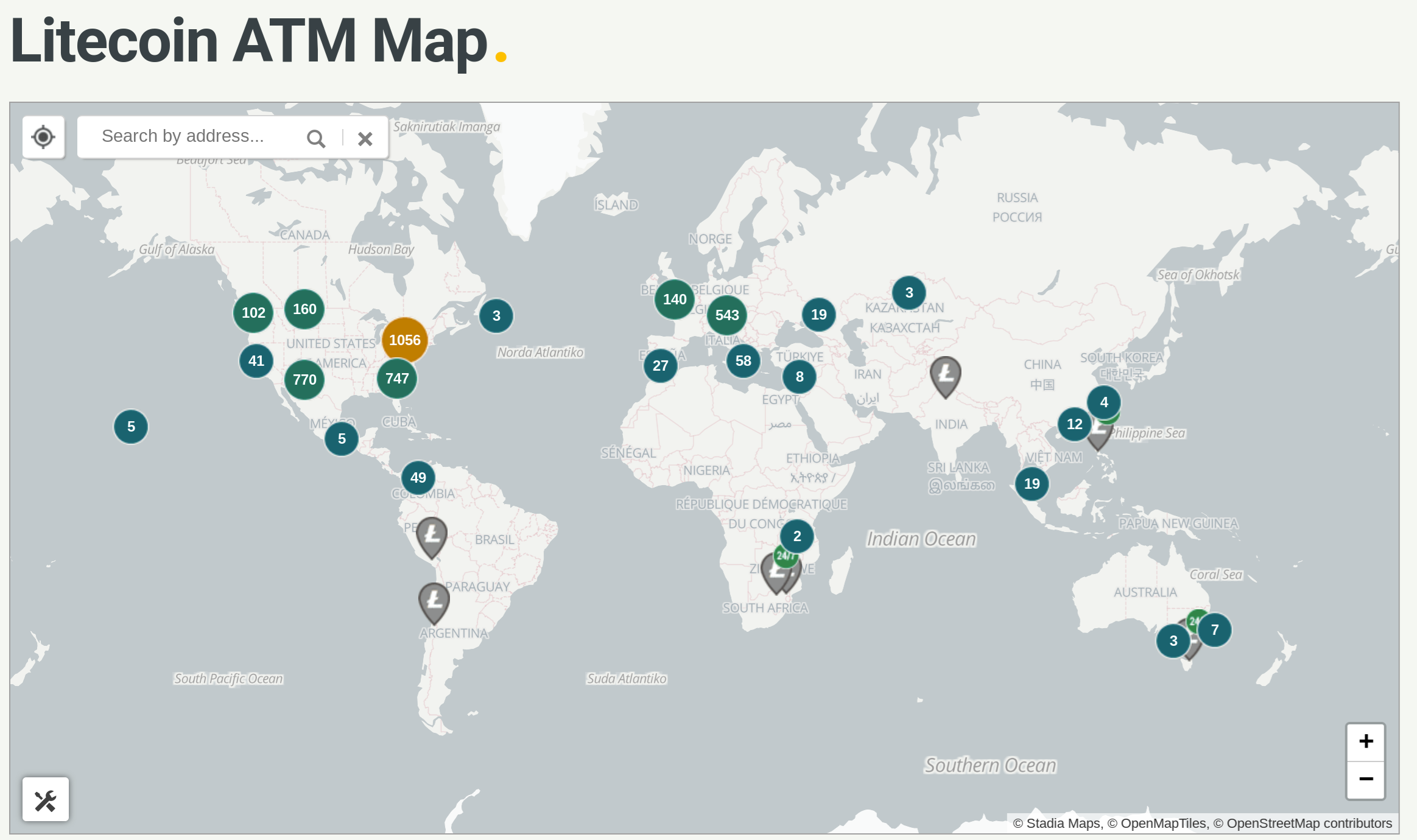Select the Litecoin pin north of India
Viewport: 1417px width, 840px height.
(x=946, y=377)
